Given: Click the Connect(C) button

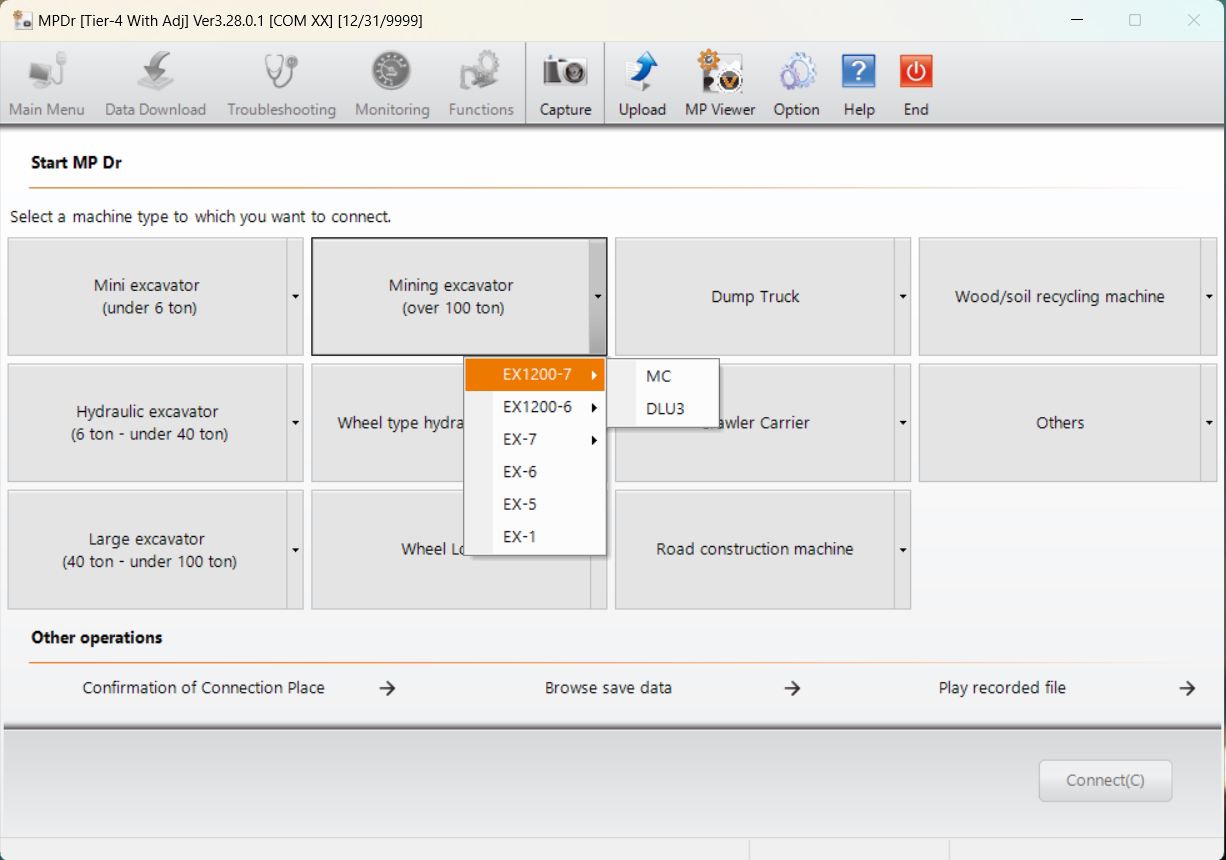Looking at the screenshot, I should coord(1105,781).
